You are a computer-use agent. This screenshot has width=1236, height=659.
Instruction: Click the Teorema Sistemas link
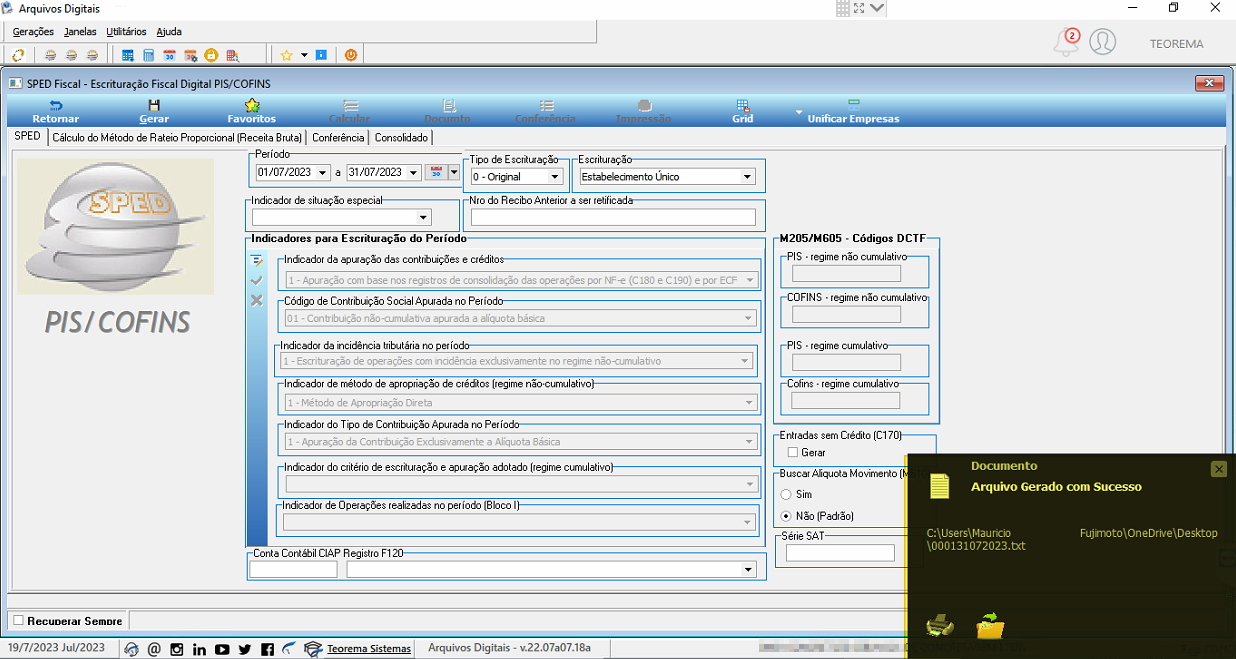(x=369, y=649)
